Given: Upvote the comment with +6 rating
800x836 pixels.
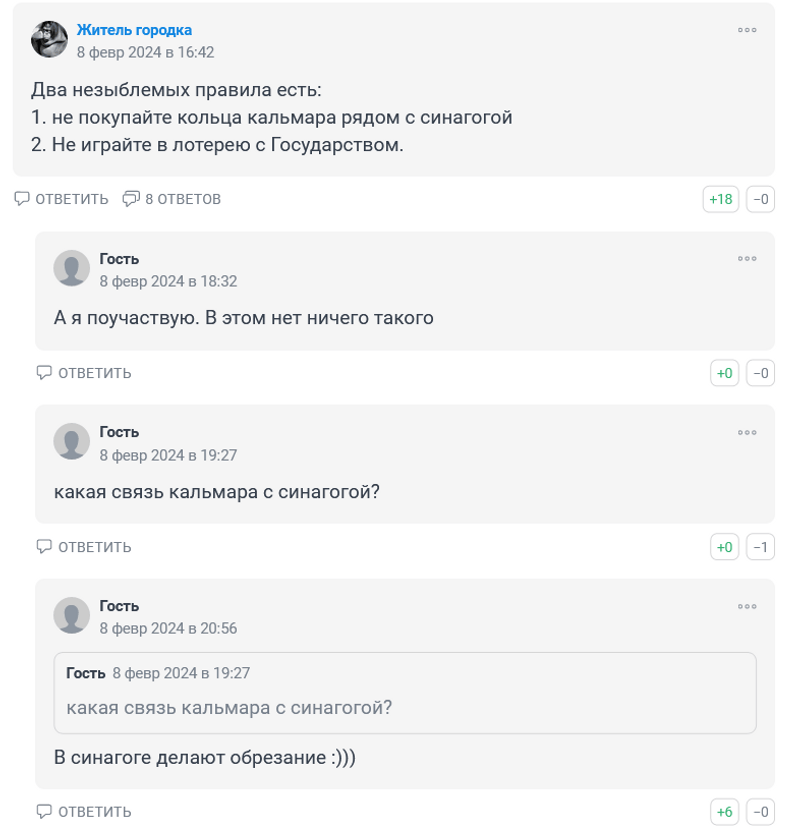Looking at the screenshot, I should [724, 811].
